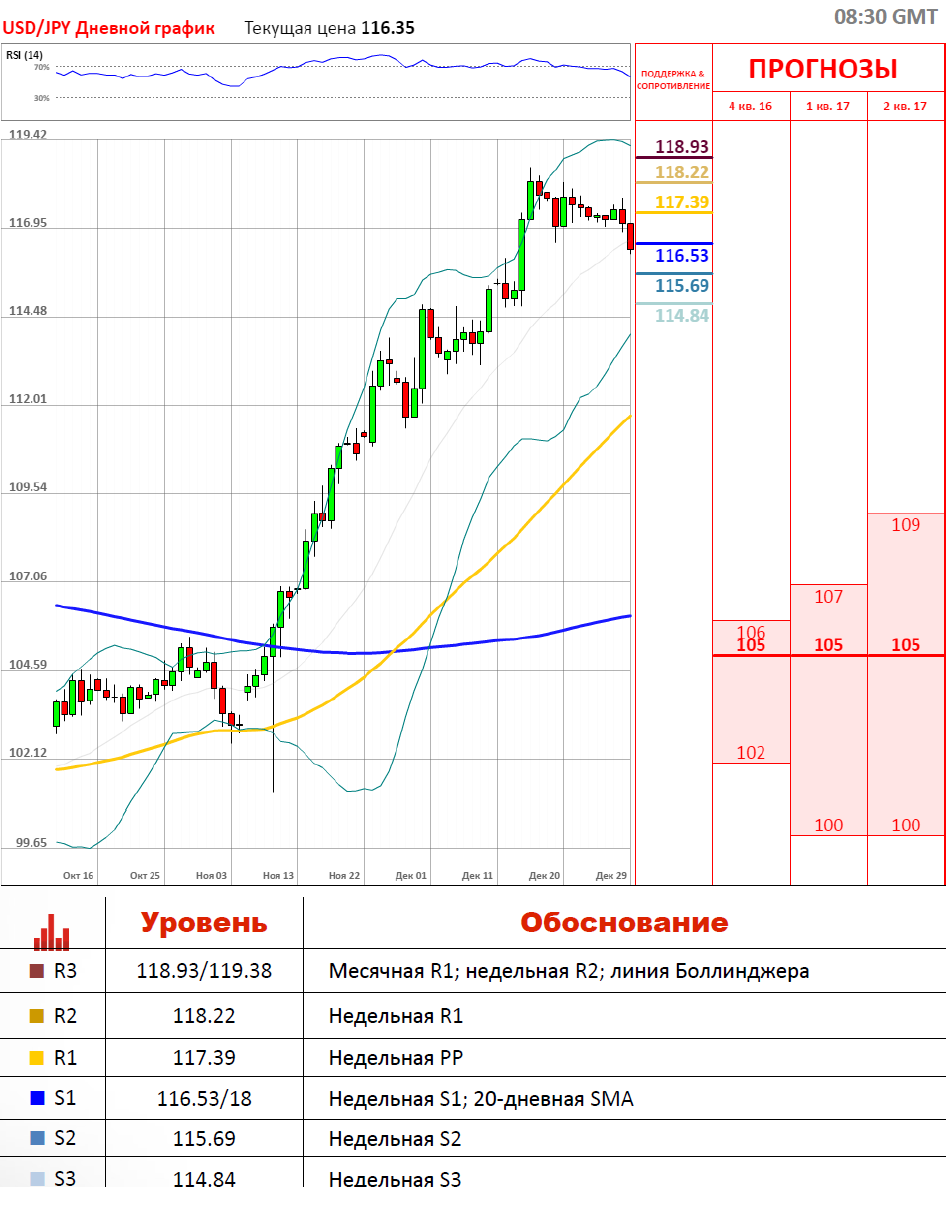950x1209 pixels.
Task: Open the '2 кв. 17' forecast column
Action: coord(905,106)
